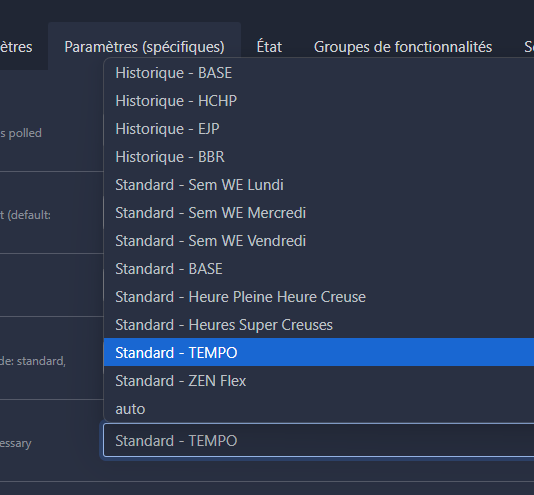The image size is (534, 495).
Task: Choose the Standard - BASE option
Action: pos(319,269)
